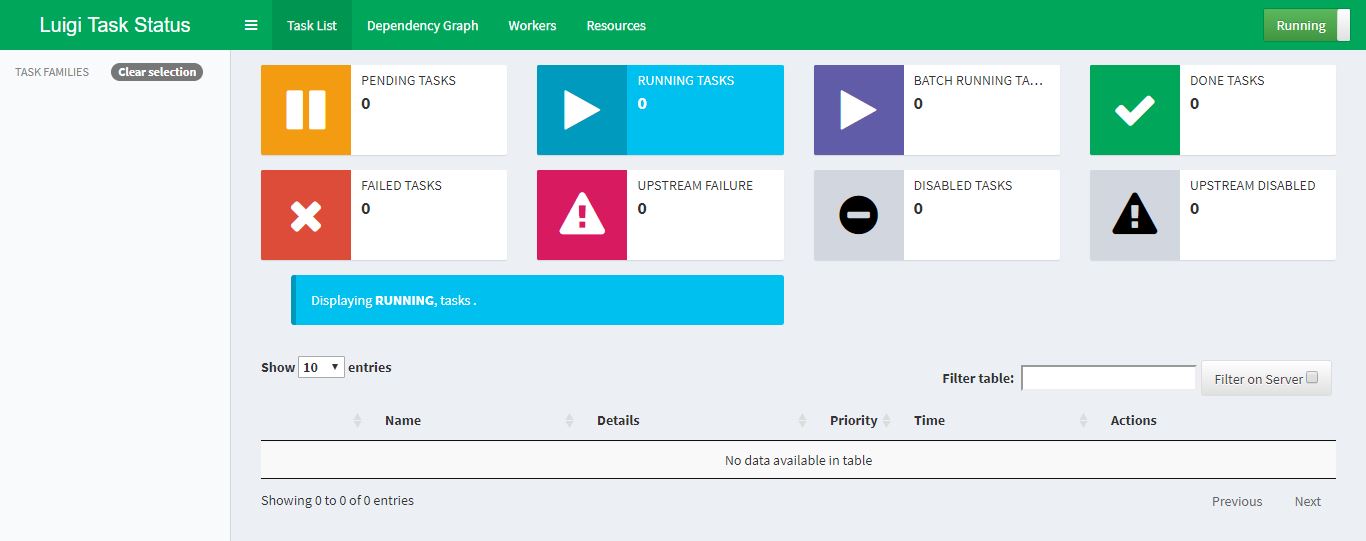Switch to the Task List tab
The image size is (1366, 541).
[312, 25]
